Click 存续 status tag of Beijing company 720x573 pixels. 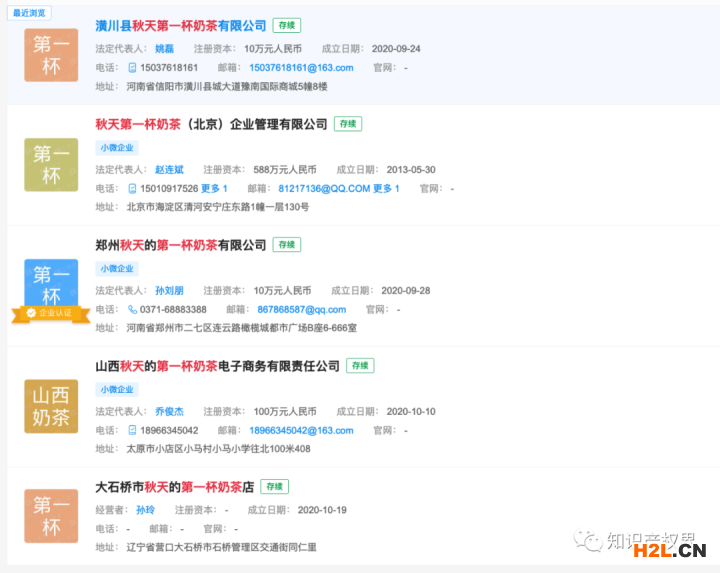[348, 124]
